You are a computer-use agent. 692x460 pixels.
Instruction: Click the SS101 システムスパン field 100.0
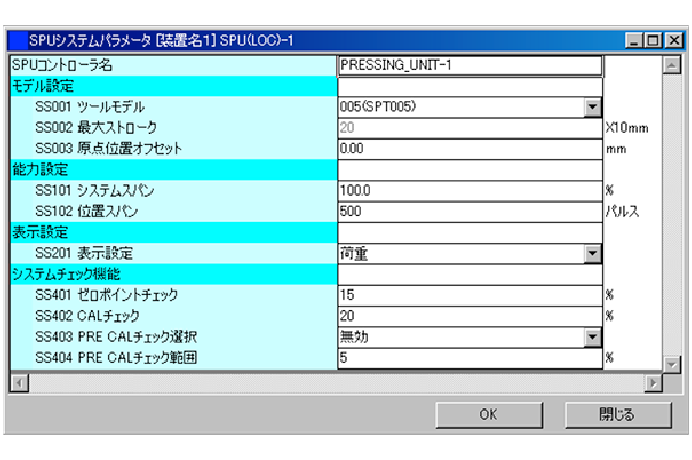point(470,191)
